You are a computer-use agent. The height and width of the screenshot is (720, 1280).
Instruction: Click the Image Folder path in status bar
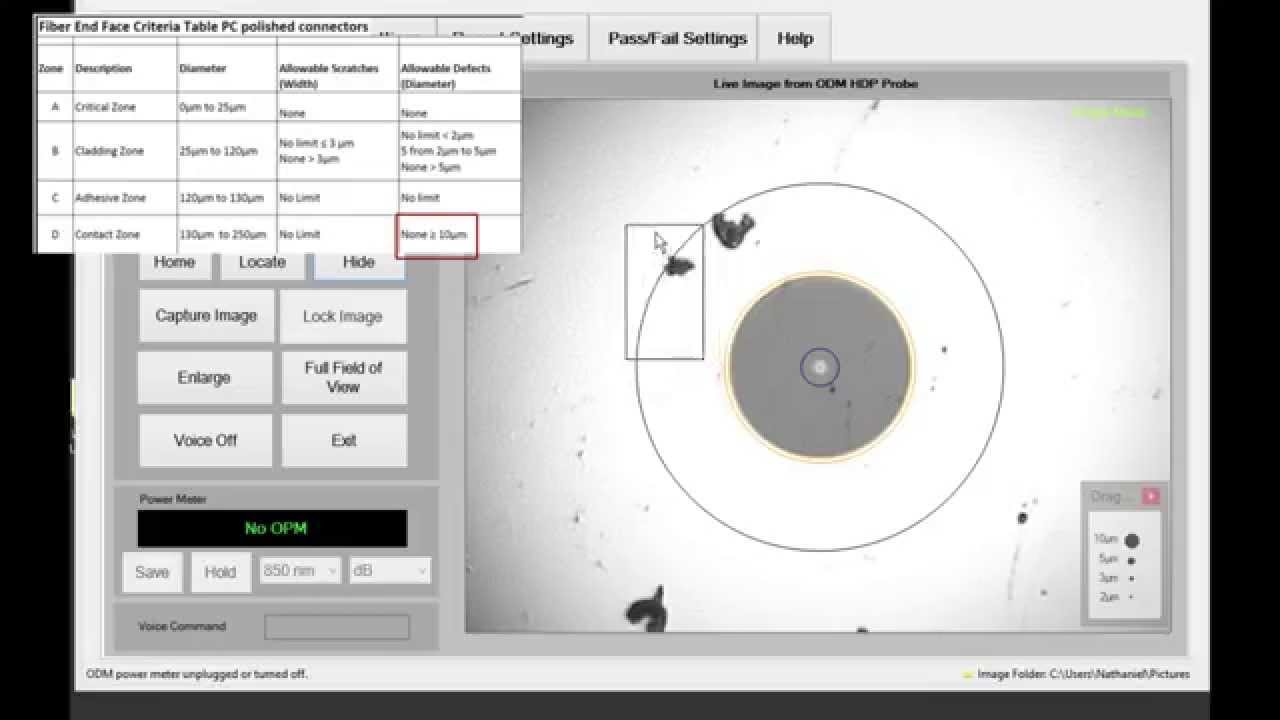click(1083, 674)
